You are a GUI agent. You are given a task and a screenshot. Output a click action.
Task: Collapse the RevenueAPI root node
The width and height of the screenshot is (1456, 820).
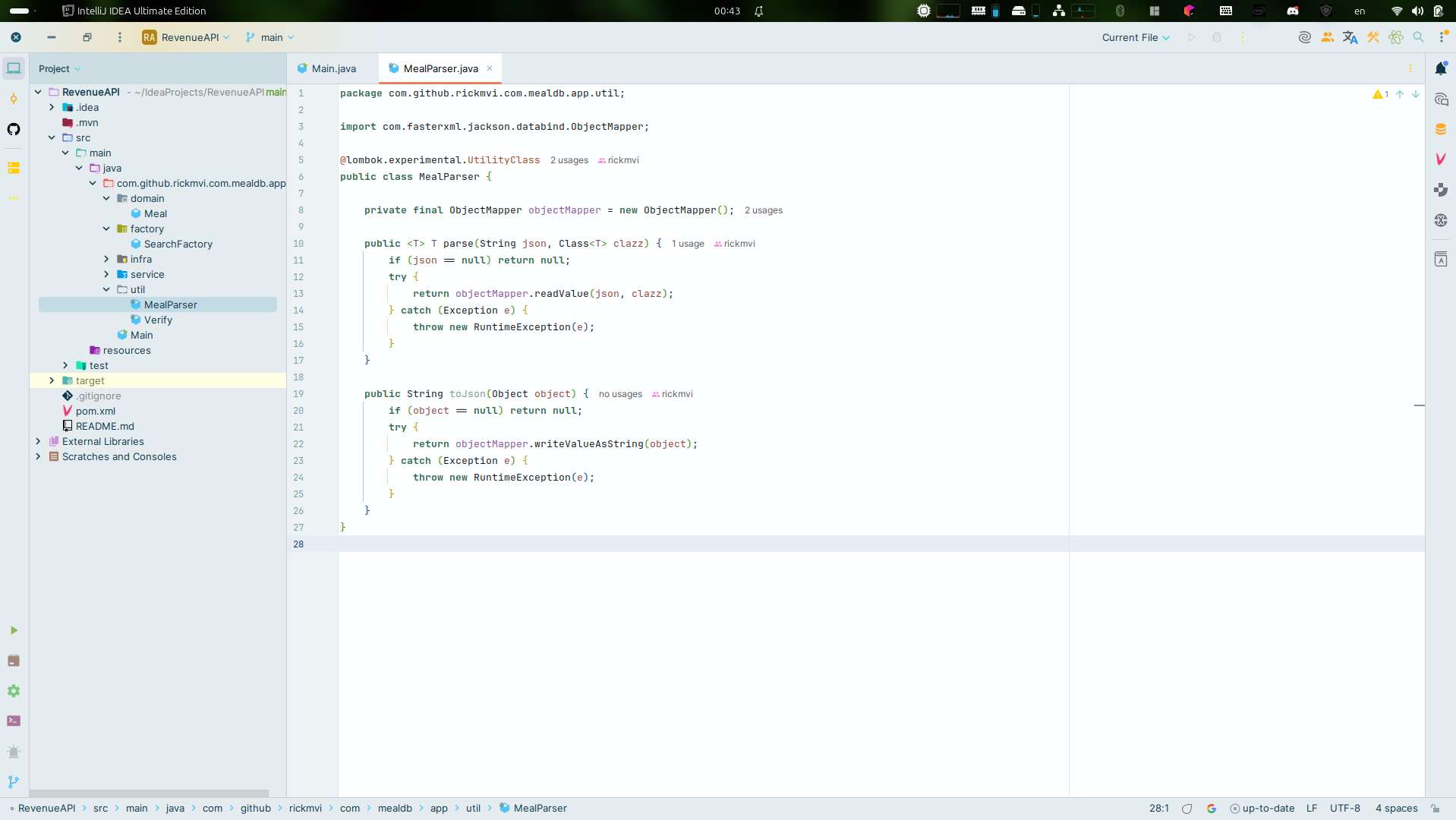38,92
